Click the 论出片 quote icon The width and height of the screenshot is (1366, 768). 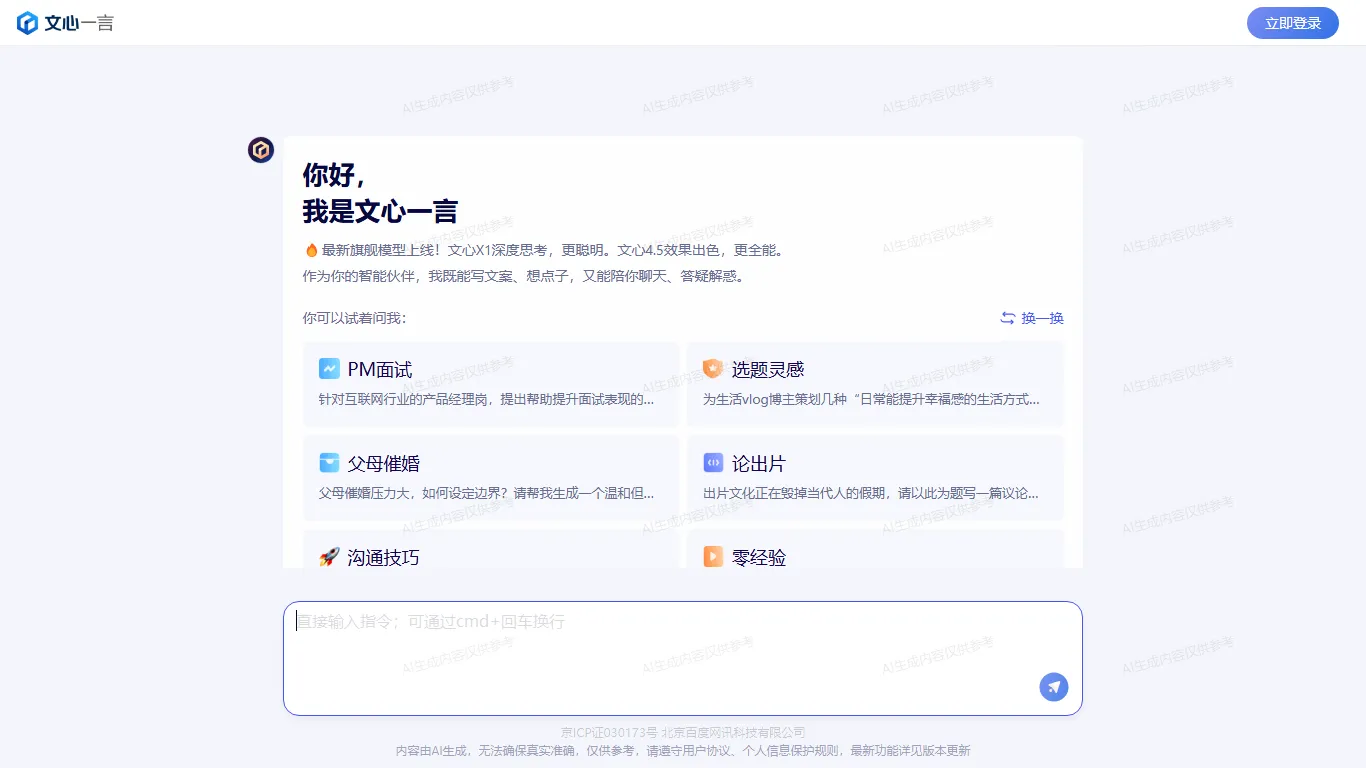(x=713, y=462)
